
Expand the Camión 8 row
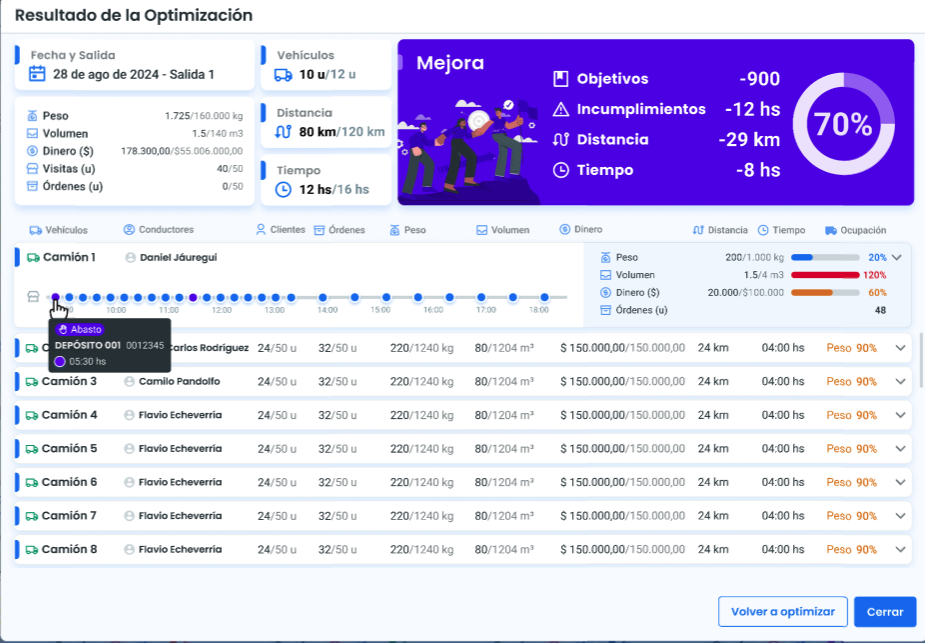coord(901,550)
